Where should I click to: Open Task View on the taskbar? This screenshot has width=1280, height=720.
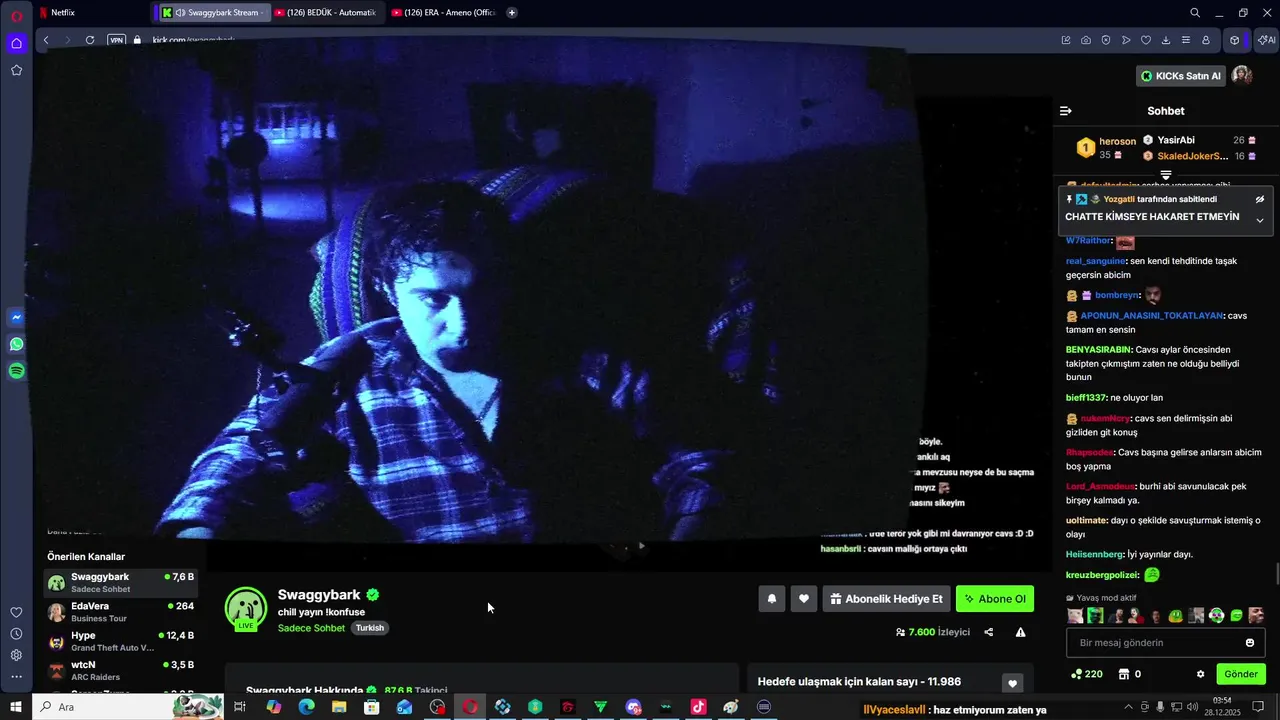pyautogui.click(x=240, y=707)
